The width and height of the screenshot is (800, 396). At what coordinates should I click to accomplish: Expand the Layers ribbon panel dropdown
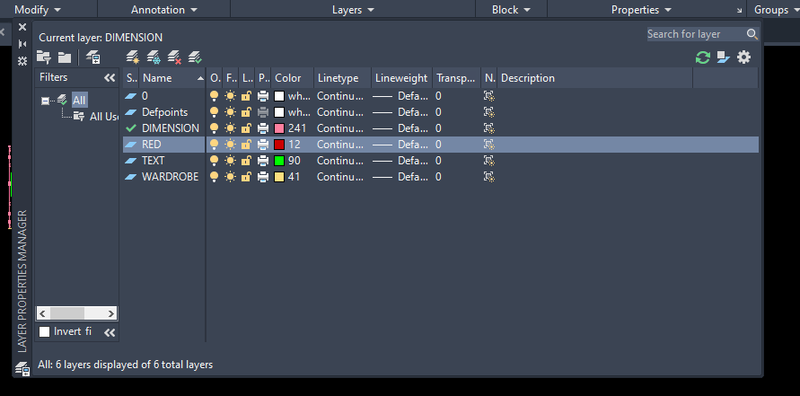pos(353,10)
